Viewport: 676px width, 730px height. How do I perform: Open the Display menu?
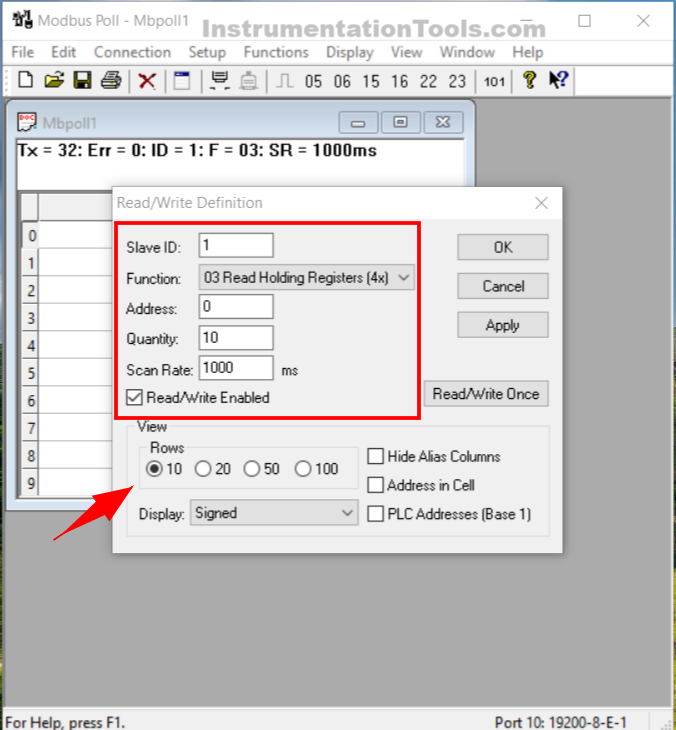click(350, 52)
